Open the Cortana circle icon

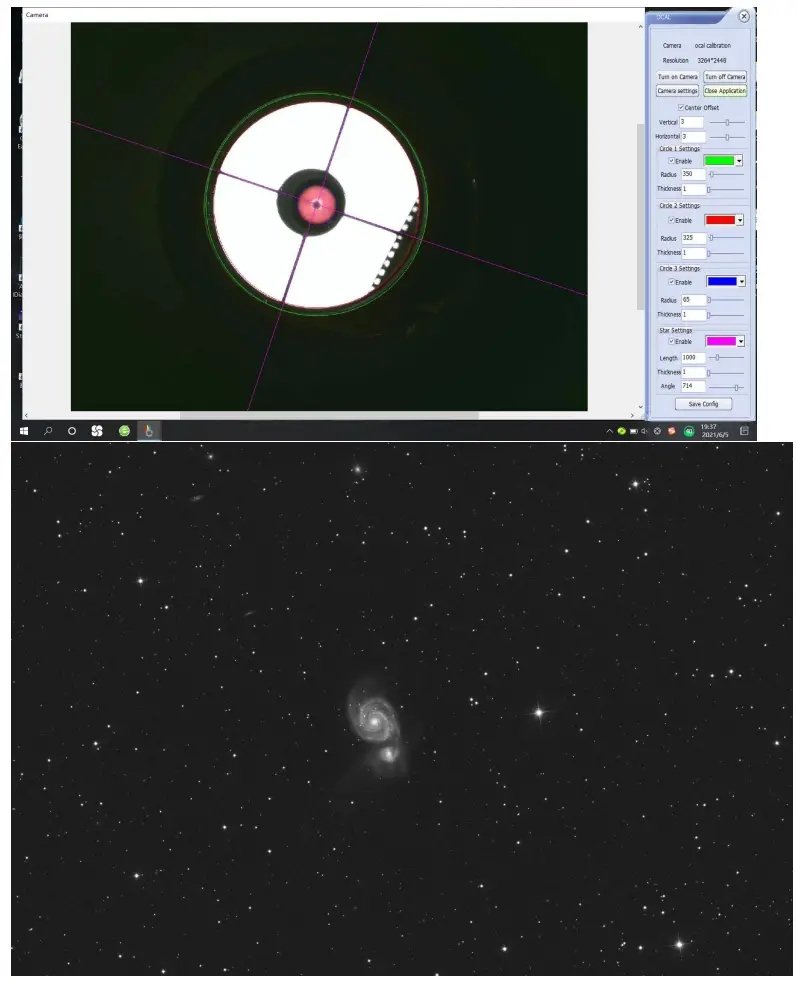point(72,431)
